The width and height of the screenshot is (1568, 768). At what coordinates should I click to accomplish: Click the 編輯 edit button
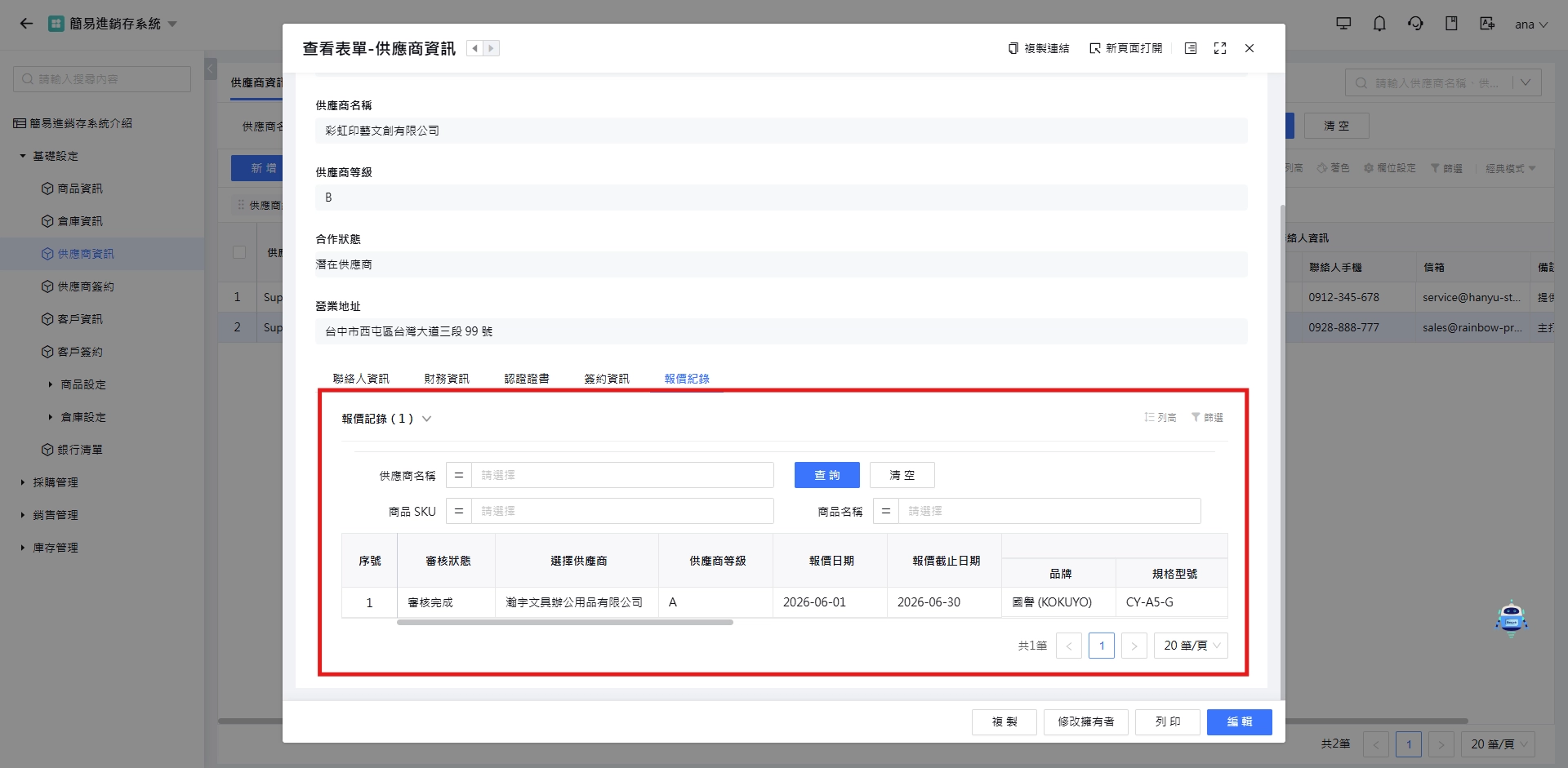click(1240, 722)
